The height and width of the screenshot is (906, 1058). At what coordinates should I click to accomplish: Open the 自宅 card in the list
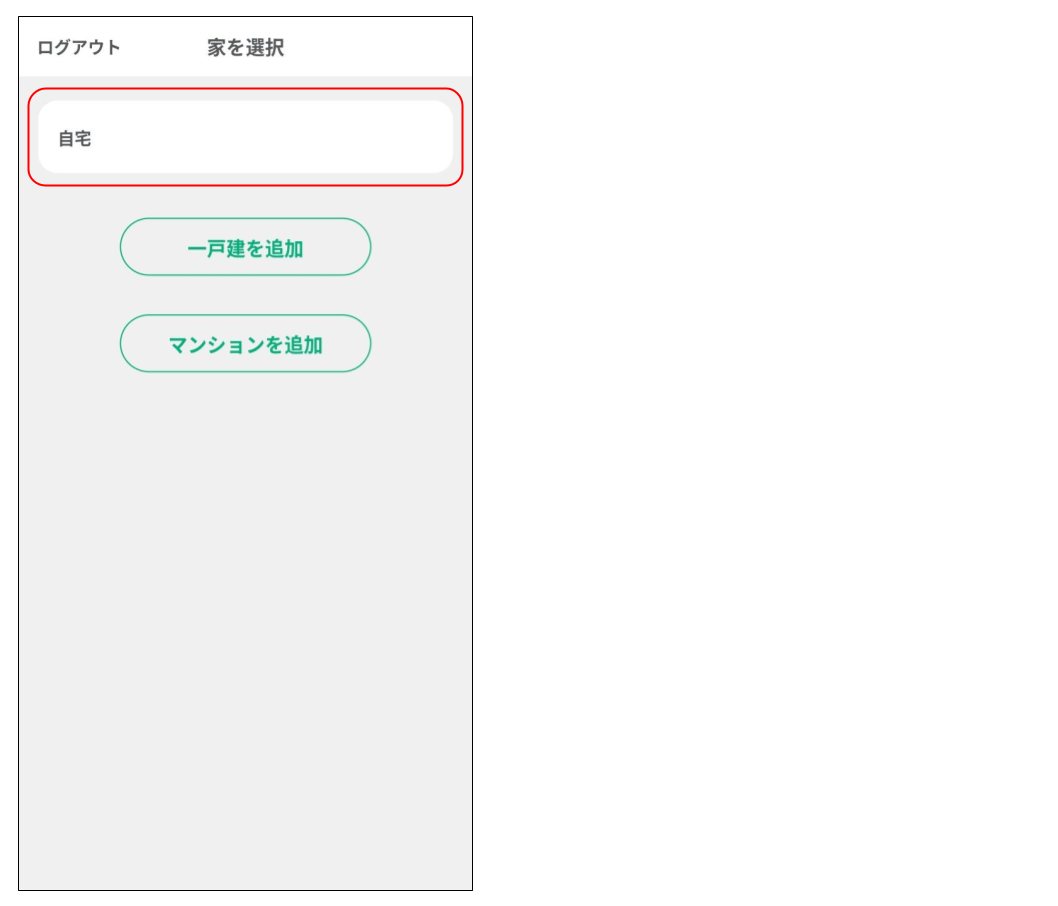pos(245,138)
